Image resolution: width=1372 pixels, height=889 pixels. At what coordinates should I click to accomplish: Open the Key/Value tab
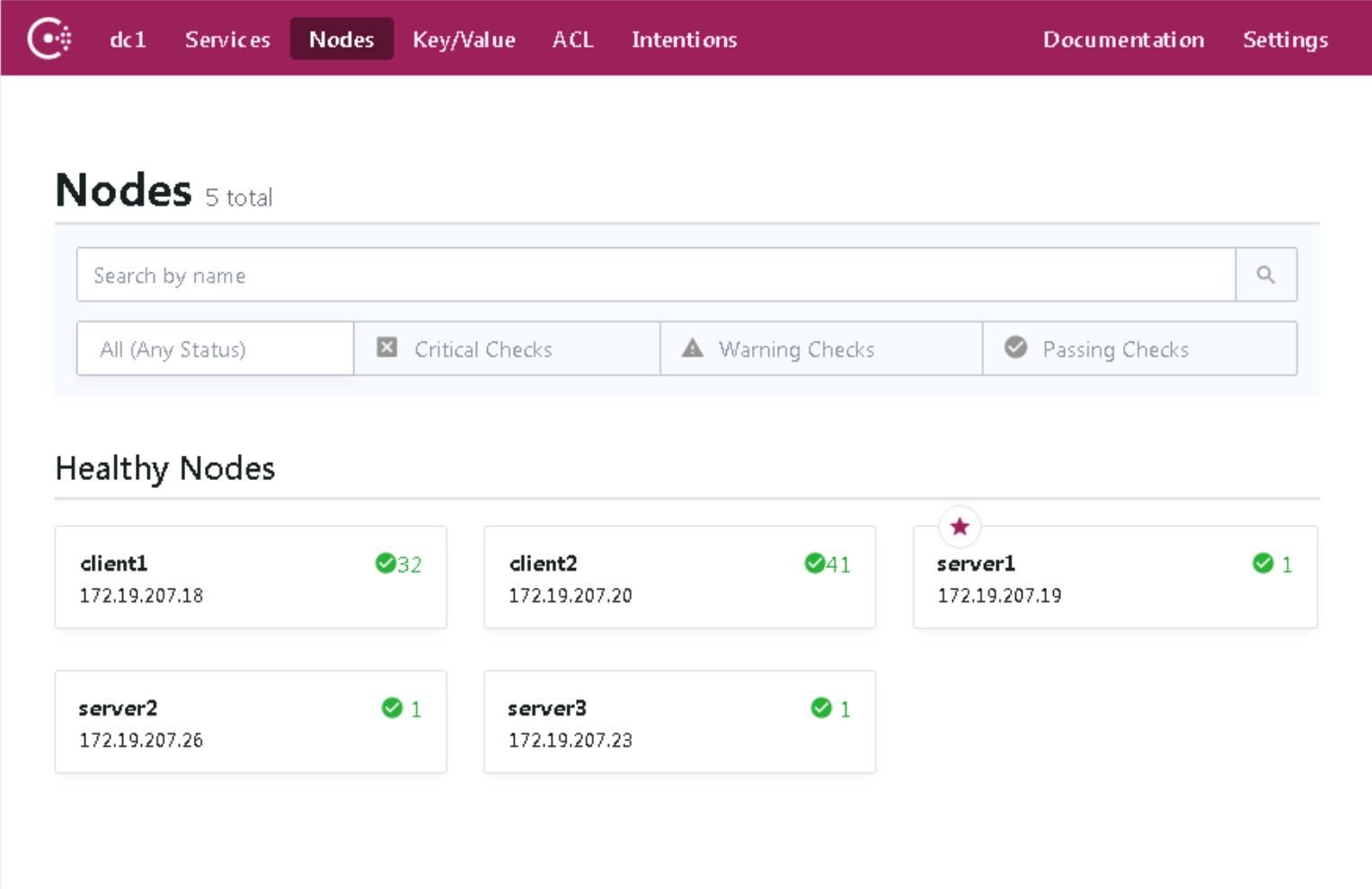[x=464, y=39]
